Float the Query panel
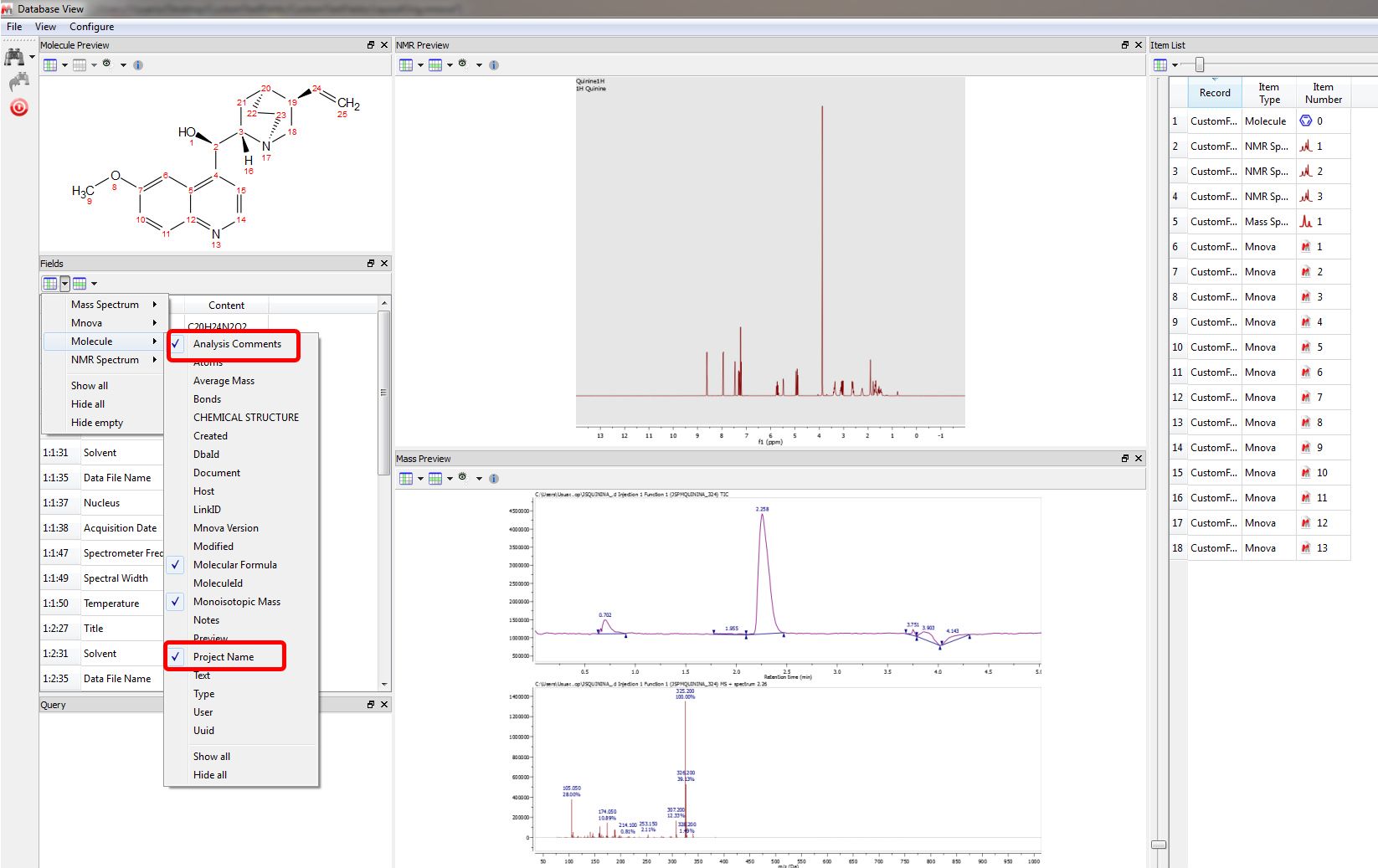Screen dimensions: 1378x868 tap(371, 704)
